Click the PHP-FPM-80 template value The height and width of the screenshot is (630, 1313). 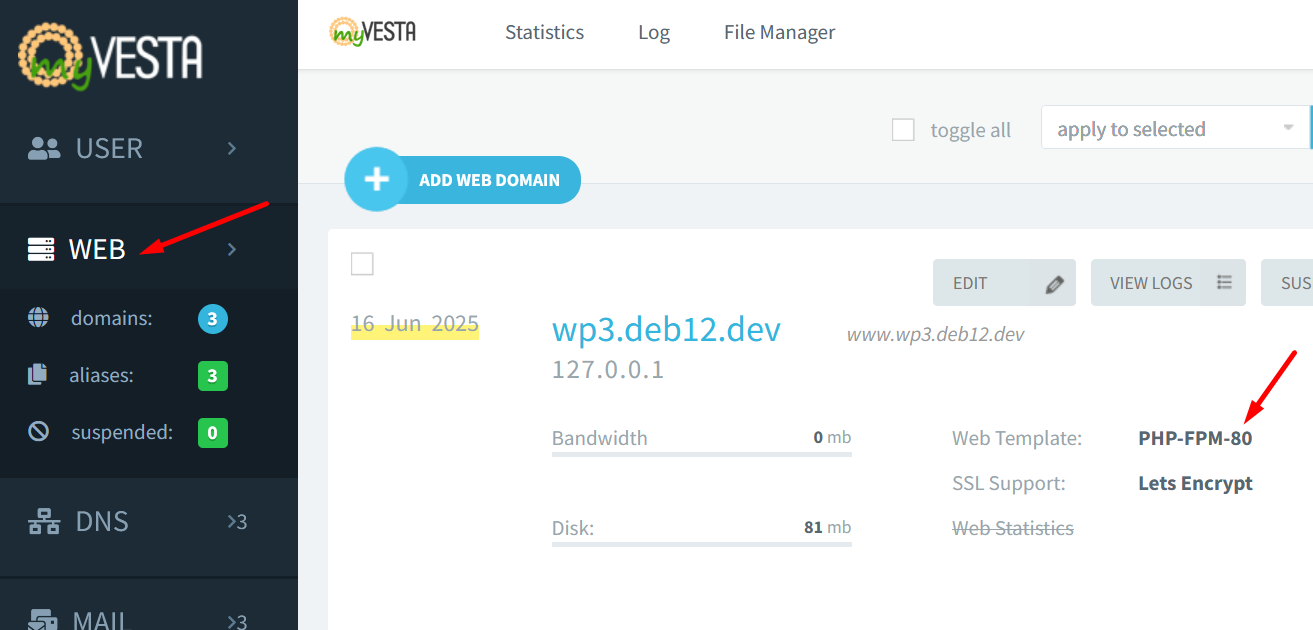click(1195, 438)
